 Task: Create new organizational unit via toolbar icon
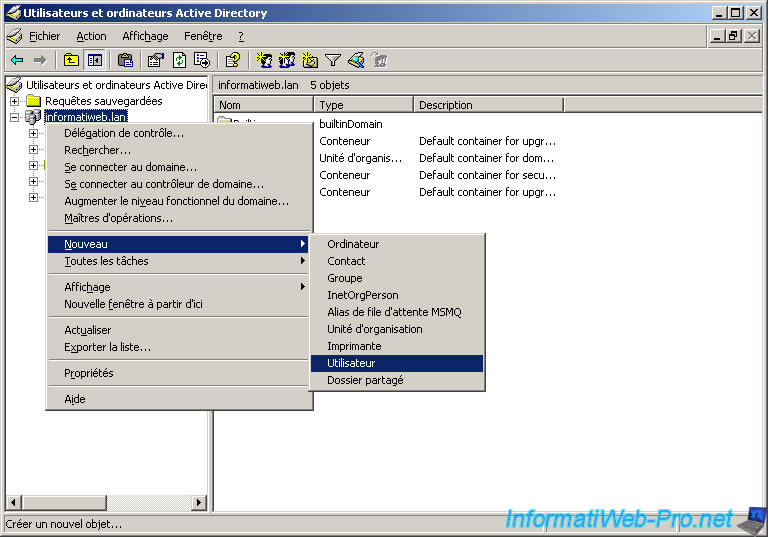point(310,60)
